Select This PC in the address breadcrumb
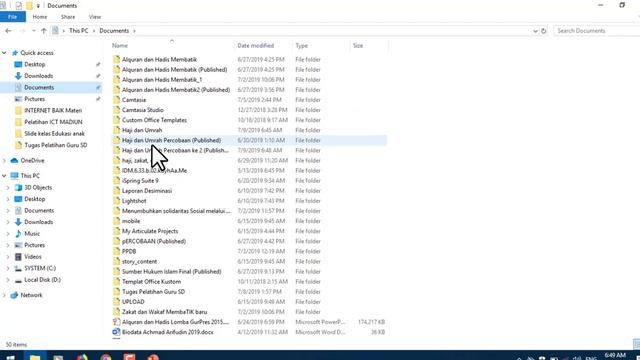This screenshot has width=640, height=360. coord(78,31)
